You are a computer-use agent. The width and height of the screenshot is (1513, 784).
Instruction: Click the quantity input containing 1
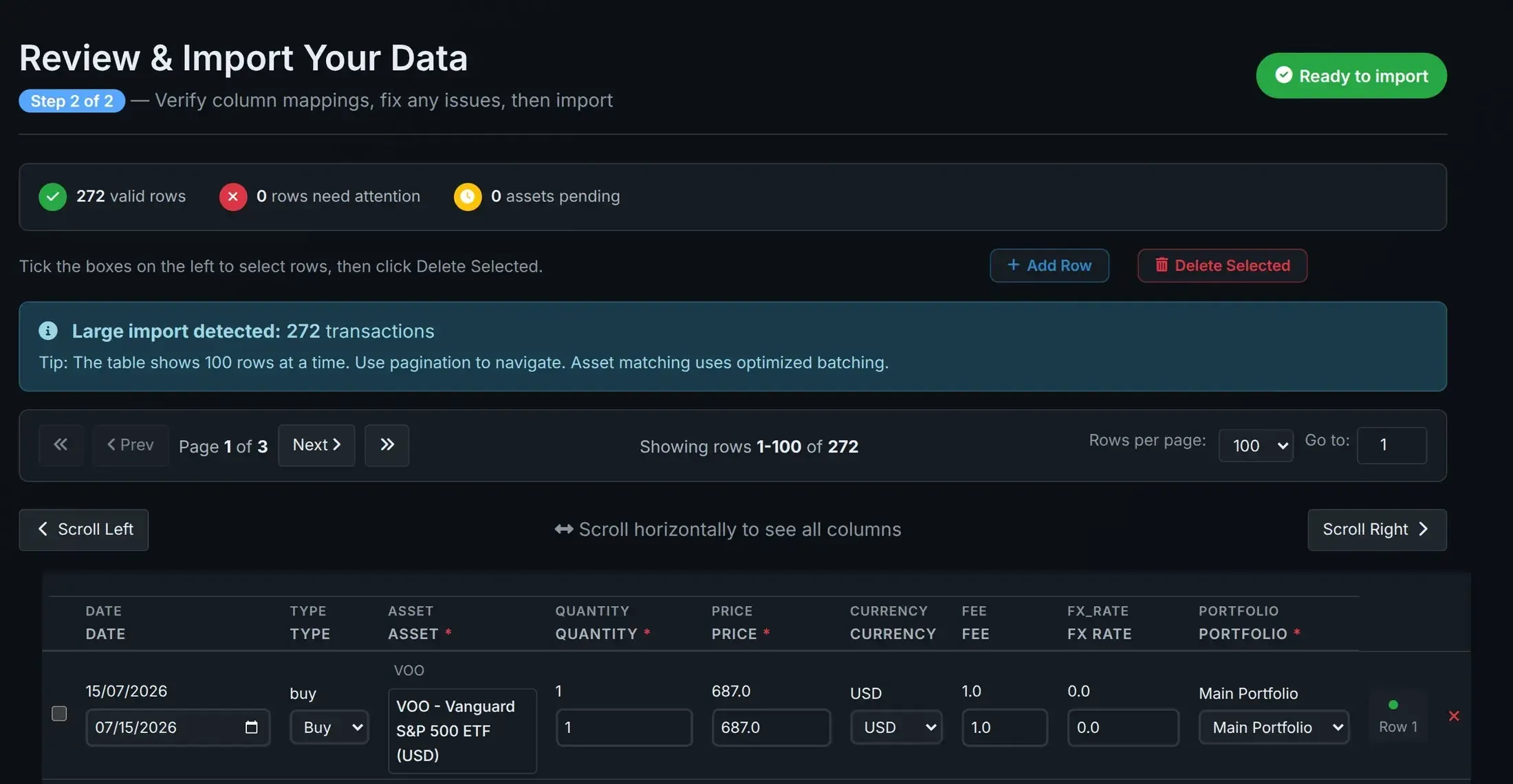(x=624, y=727)
